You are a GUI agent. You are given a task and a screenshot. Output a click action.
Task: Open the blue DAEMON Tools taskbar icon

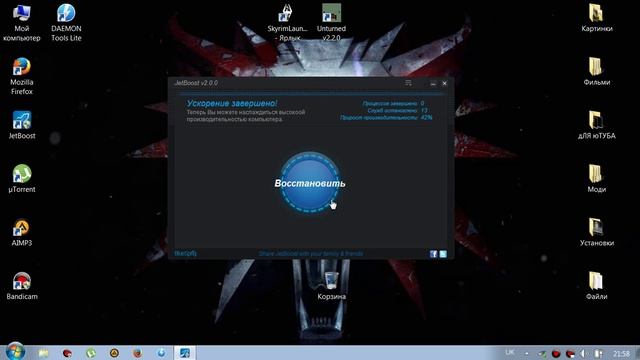[x=162, y=353]
